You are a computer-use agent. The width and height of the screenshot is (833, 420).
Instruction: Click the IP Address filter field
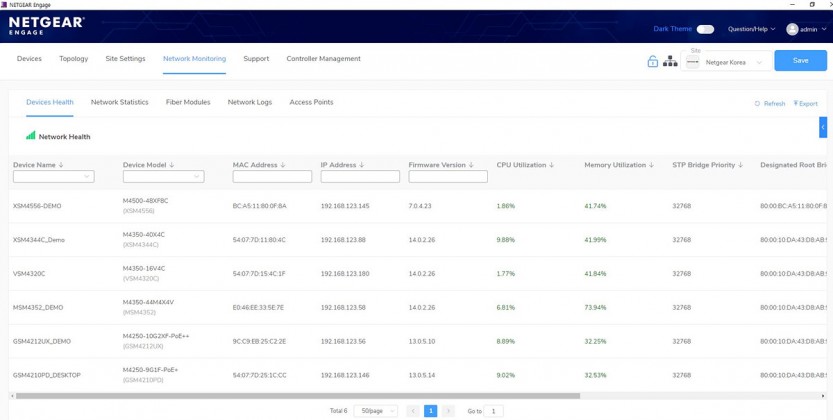(360, 177)
